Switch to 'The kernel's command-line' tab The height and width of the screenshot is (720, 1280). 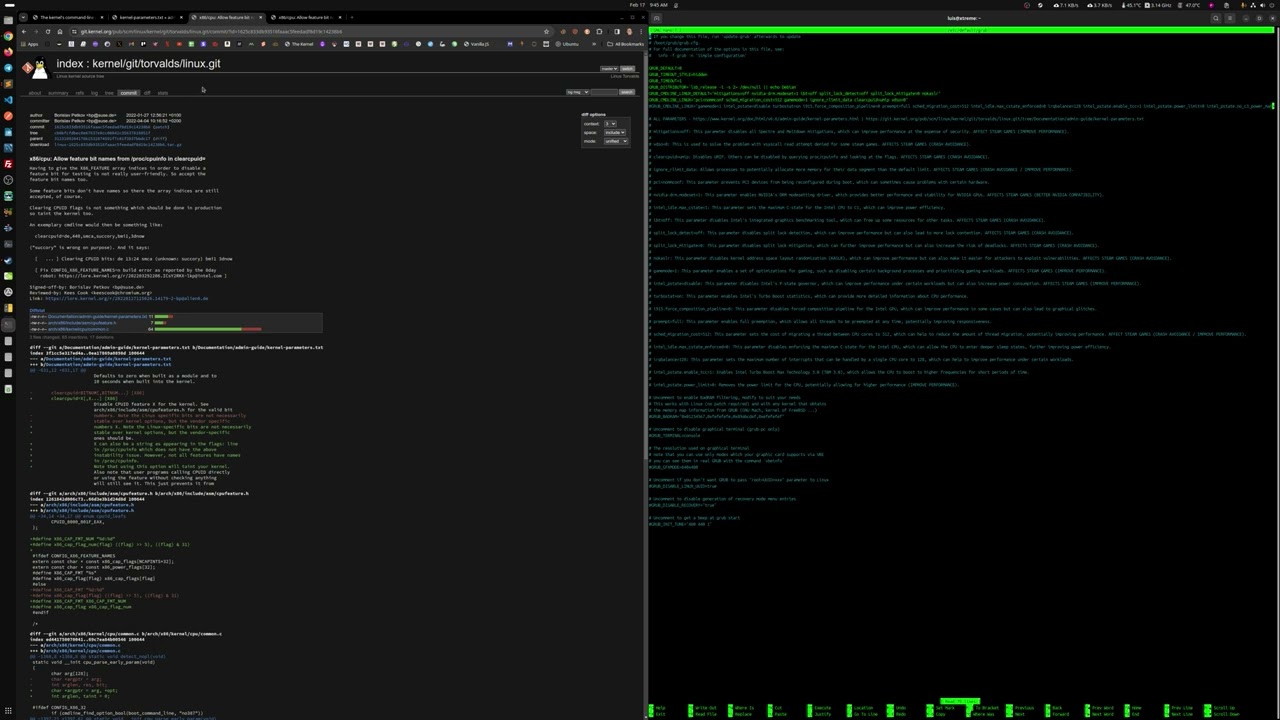tap(69, 17)
